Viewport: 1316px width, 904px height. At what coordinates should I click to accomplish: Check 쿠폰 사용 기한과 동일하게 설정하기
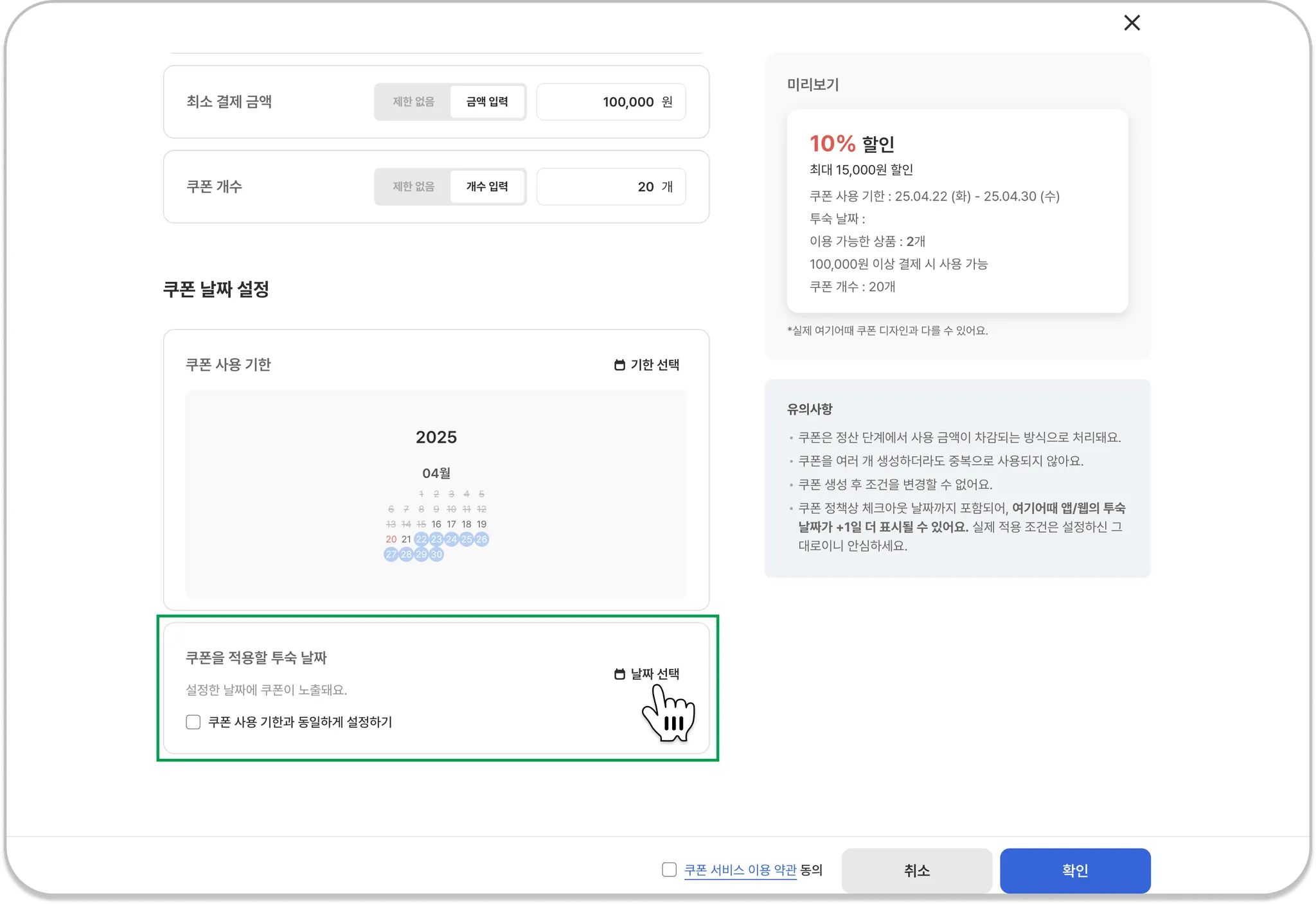tap(193, 722)
